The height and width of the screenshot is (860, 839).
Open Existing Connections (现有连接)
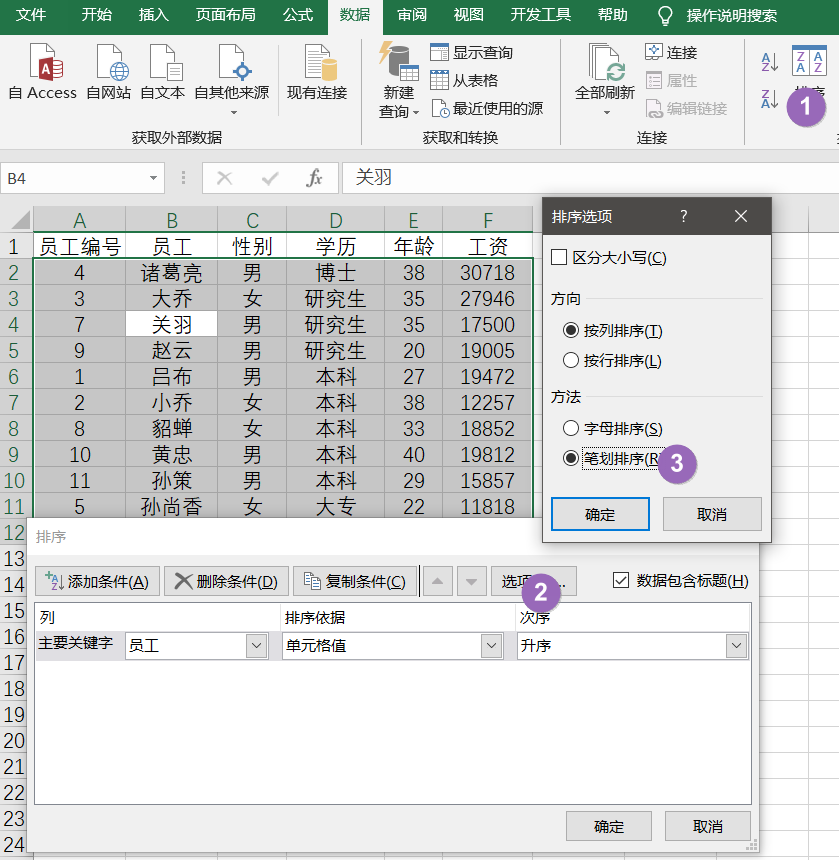pyautogui.click(x=316, y=70)
